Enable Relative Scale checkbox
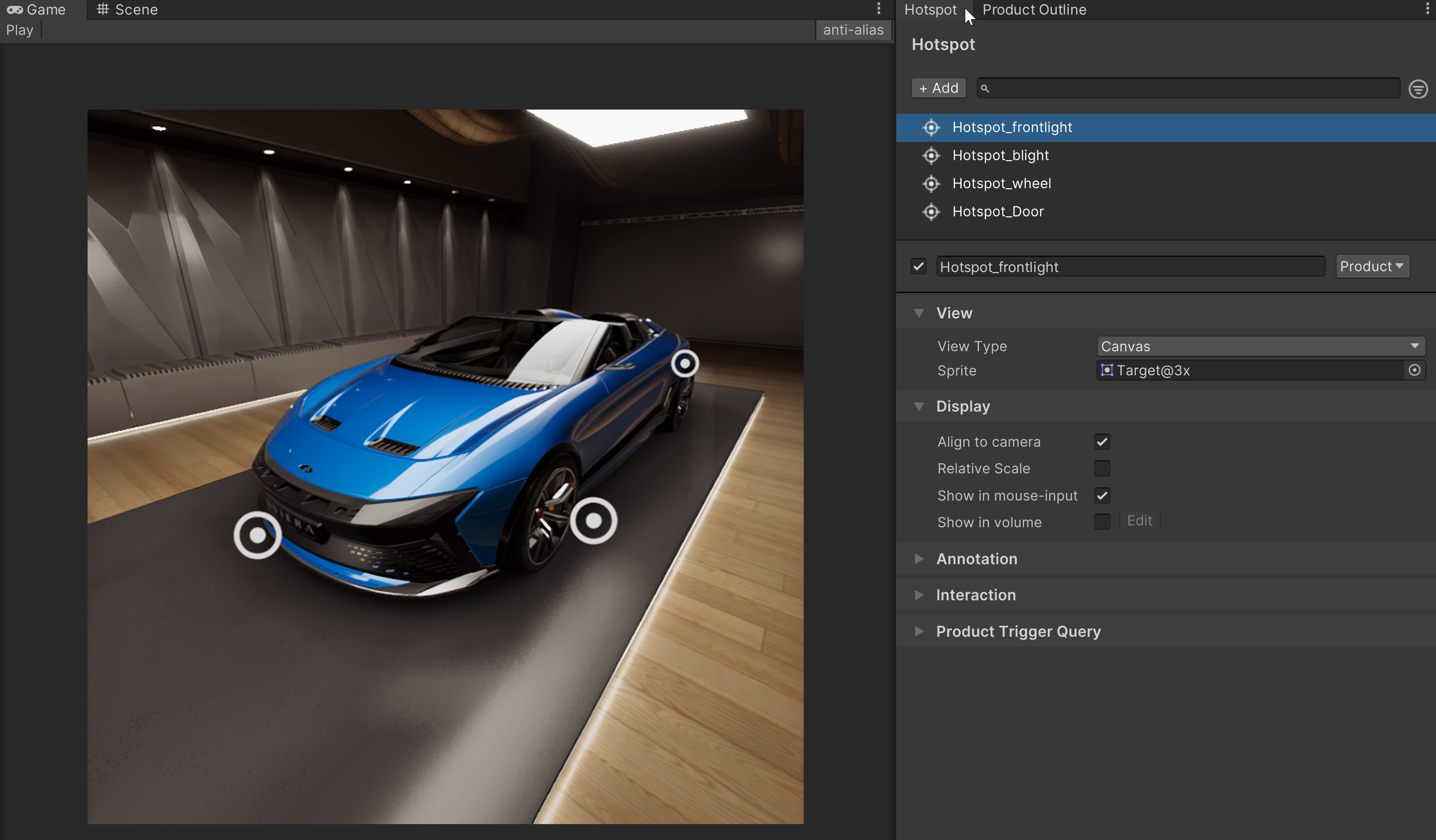Viewport: 1436px width, 840px height. [x=1102, y=468]
